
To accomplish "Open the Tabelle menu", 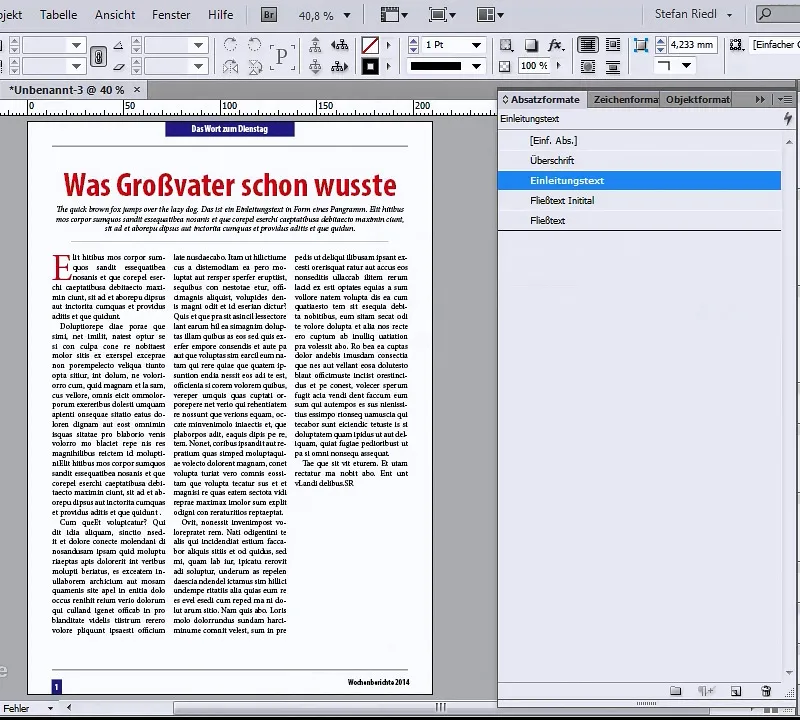I will click(x=59, y=15).
